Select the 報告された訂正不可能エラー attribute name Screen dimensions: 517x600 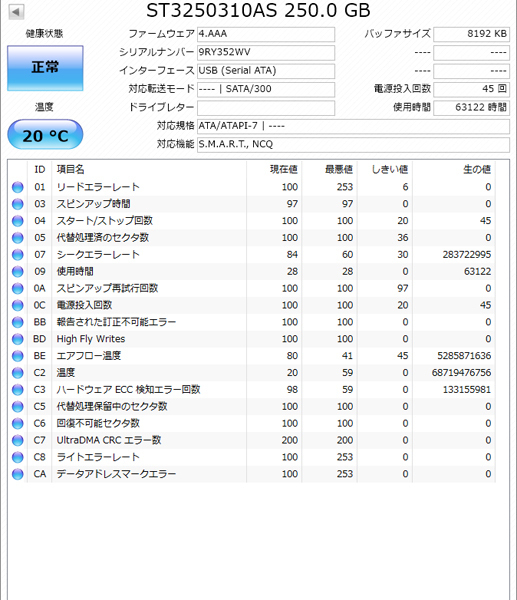click(x=116, y=322)
